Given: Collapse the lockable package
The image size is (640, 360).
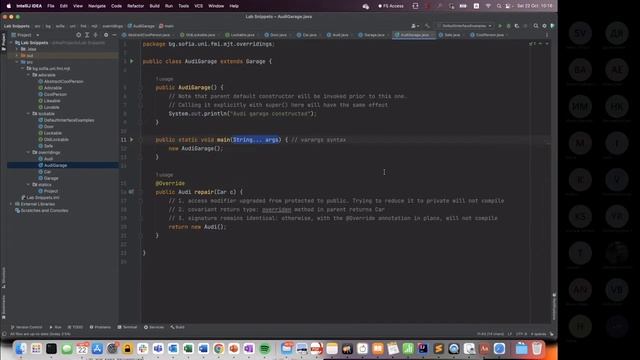Looking at the screenshot, I should [x=29, y=113].
